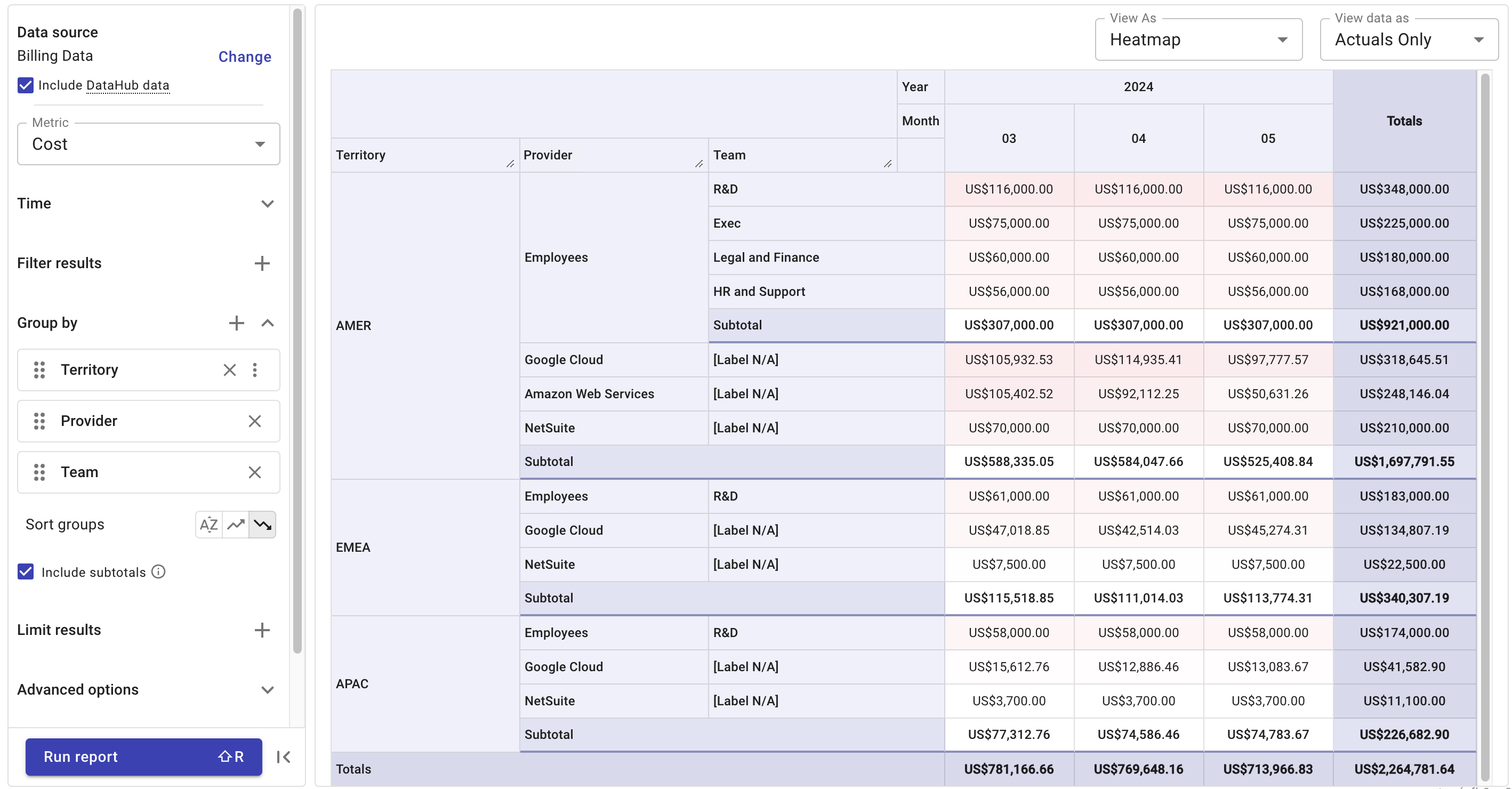
Task: Remove the Provider grouping
Action: pos(255,421)
